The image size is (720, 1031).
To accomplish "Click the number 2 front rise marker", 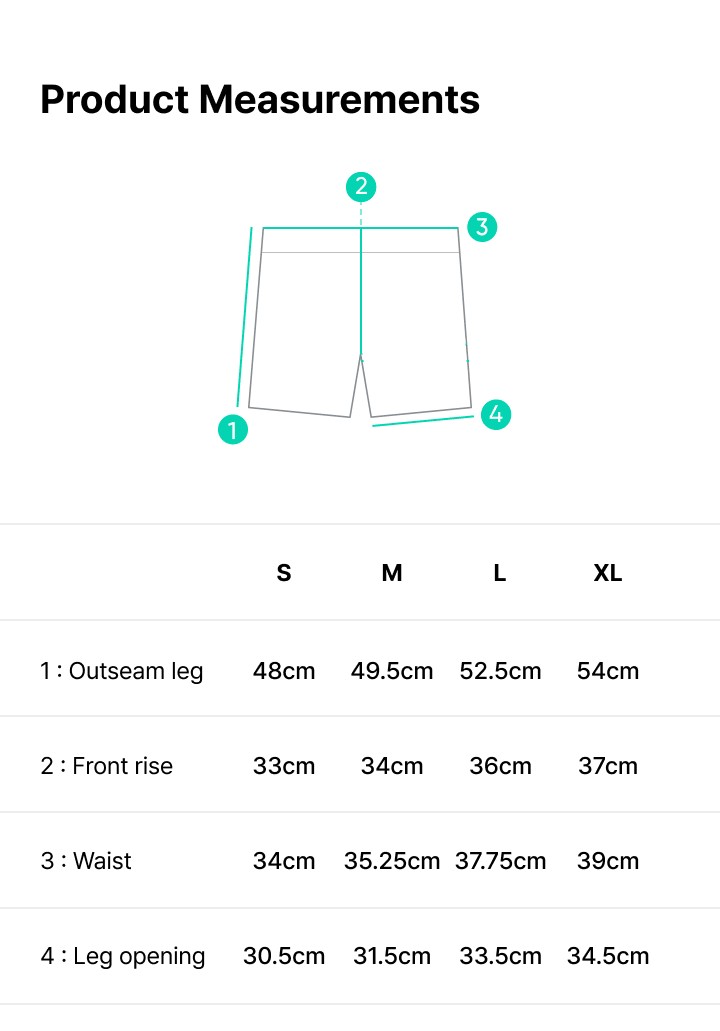I will tap(361, 186).
